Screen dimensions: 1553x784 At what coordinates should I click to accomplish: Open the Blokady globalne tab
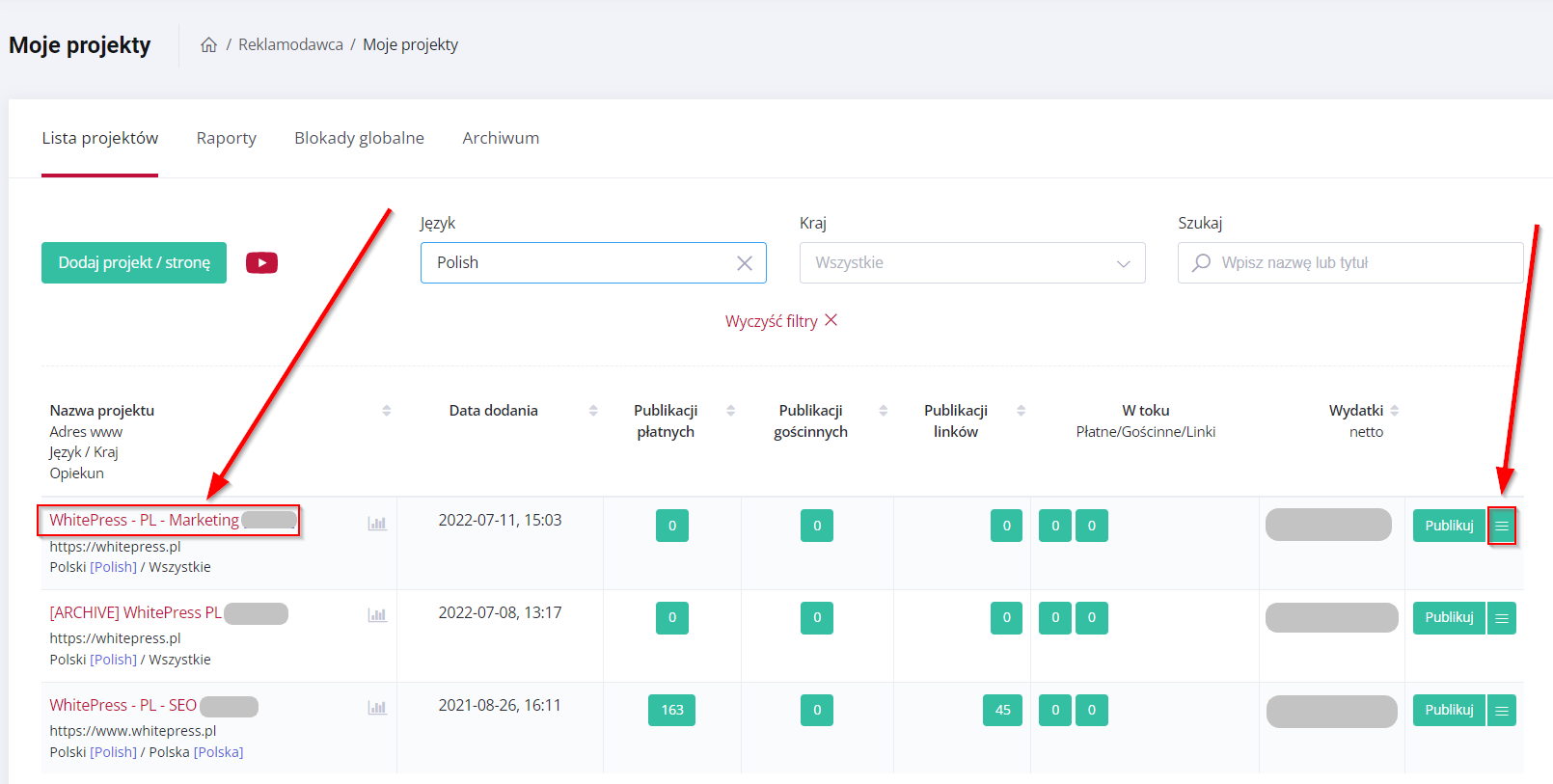pos(359,138)
